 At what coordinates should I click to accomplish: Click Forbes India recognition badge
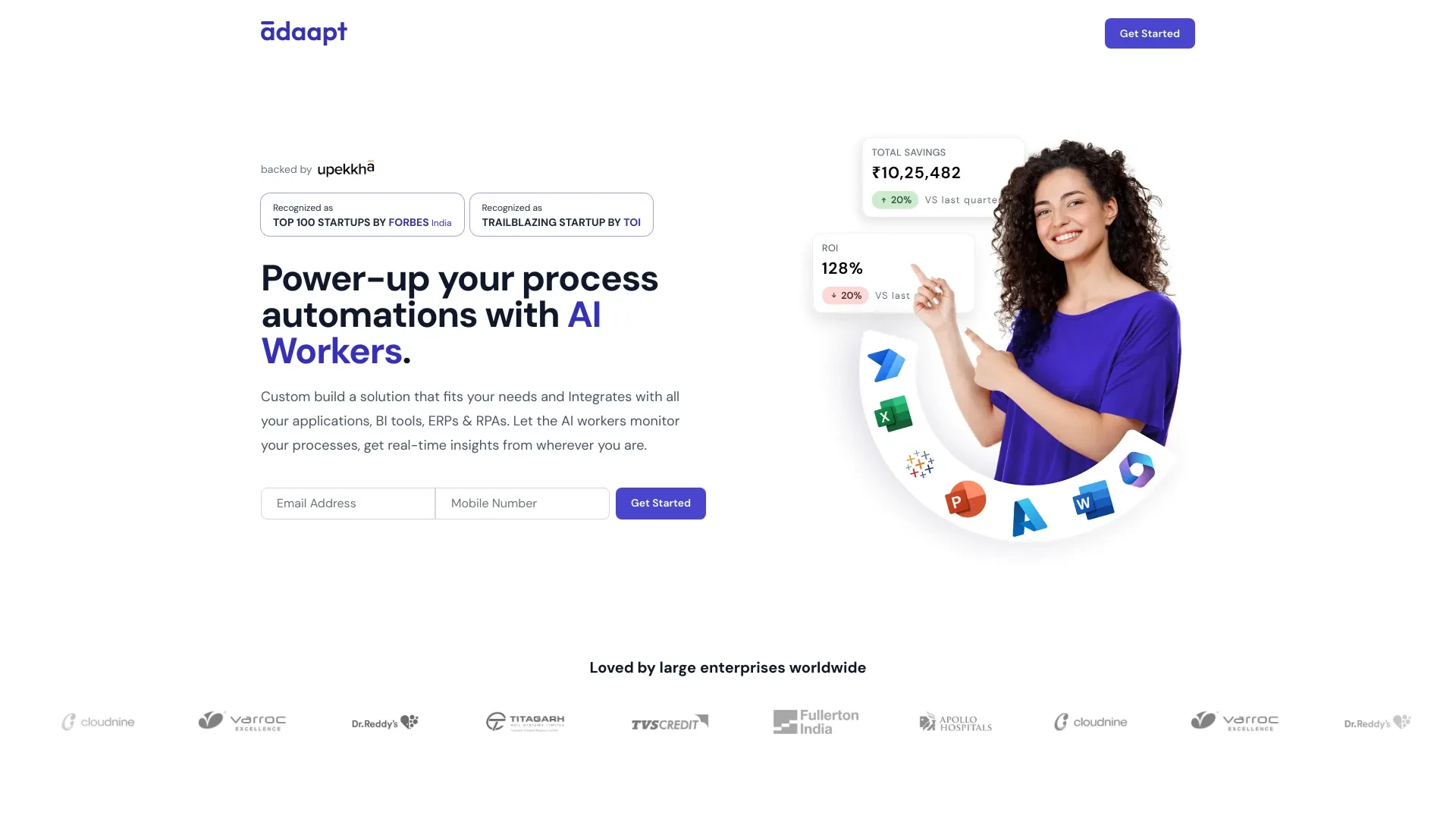tap(362, 214)
